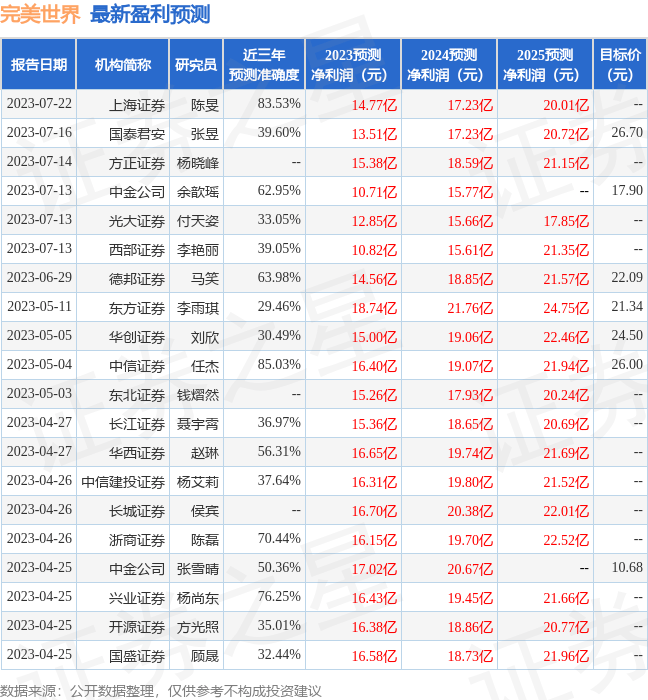Select the 近三年预测准确度 column header
Viewport: 648px width, 700px height.
point(264,64)
